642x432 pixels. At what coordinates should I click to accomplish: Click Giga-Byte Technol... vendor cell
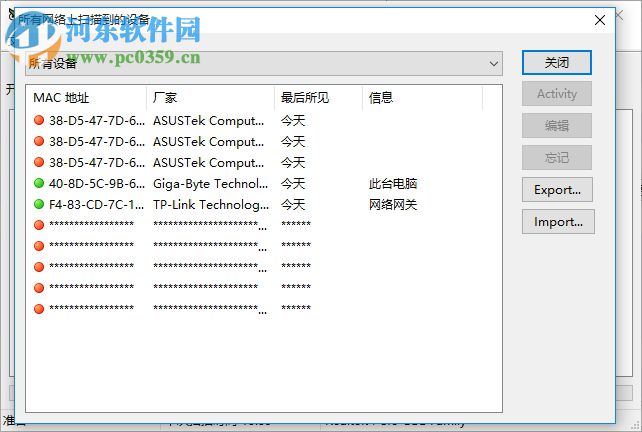[210, 184]
